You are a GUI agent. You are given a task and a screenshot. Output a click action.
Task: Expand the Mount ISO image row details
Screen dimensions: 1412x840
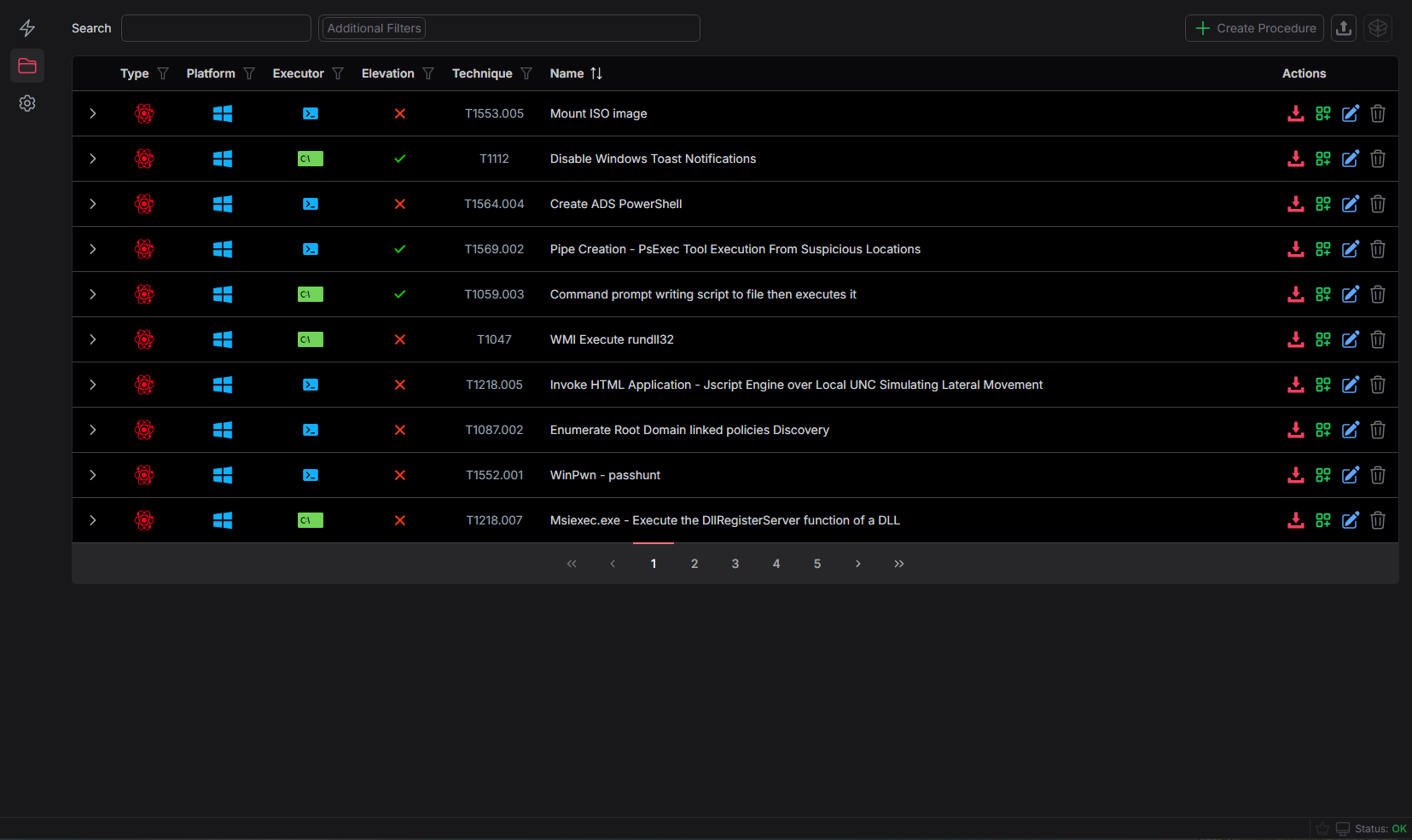point(92,113)
